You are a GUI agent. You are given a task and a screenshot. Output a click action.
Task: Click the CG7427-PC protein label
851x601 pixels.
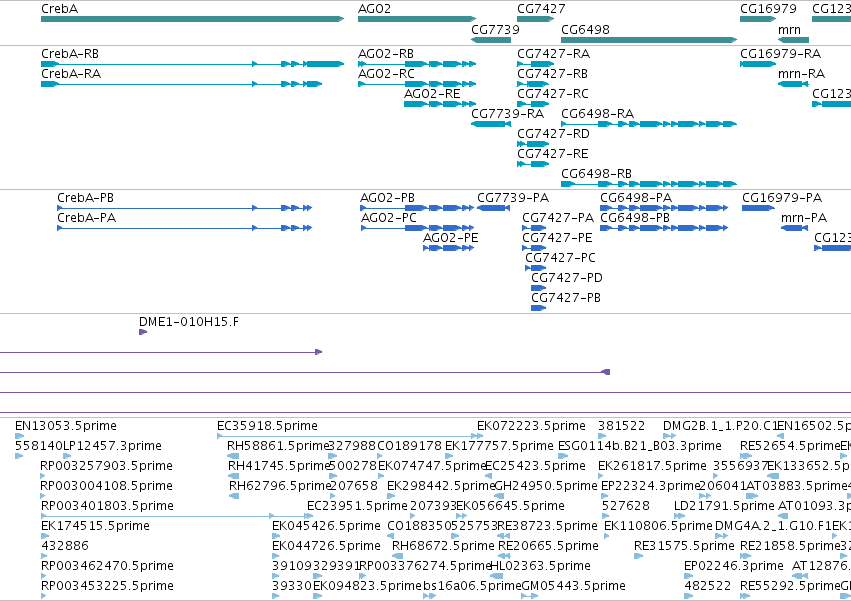560,257
